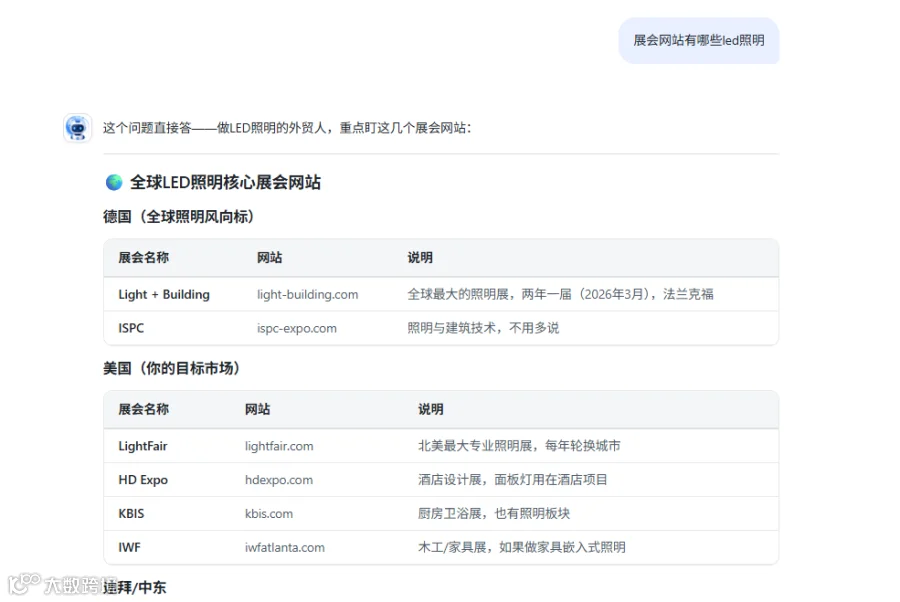
Task: Click the Light + Building table cell
Action: click(164, 294)
